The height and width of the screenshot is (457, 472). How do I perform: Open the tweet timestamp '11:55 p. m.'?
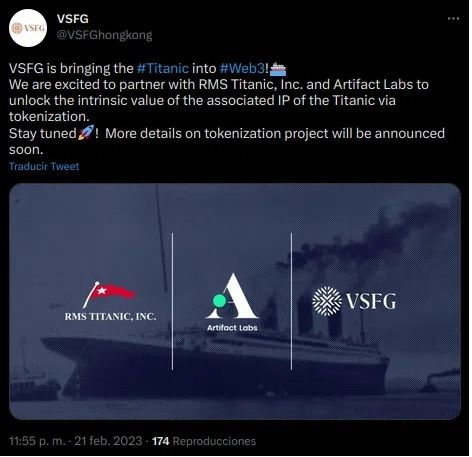point(37,441)
